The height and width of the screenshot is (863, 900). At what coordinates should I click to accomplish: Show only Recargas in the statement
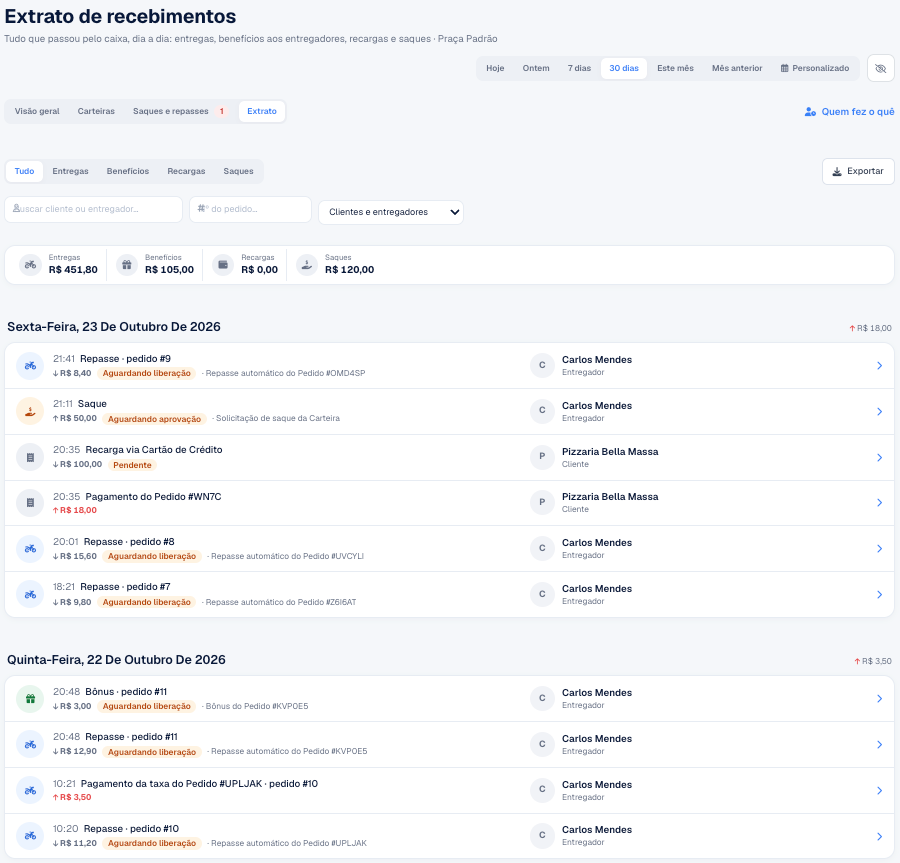pyautogui.click(x=187, y=171)
